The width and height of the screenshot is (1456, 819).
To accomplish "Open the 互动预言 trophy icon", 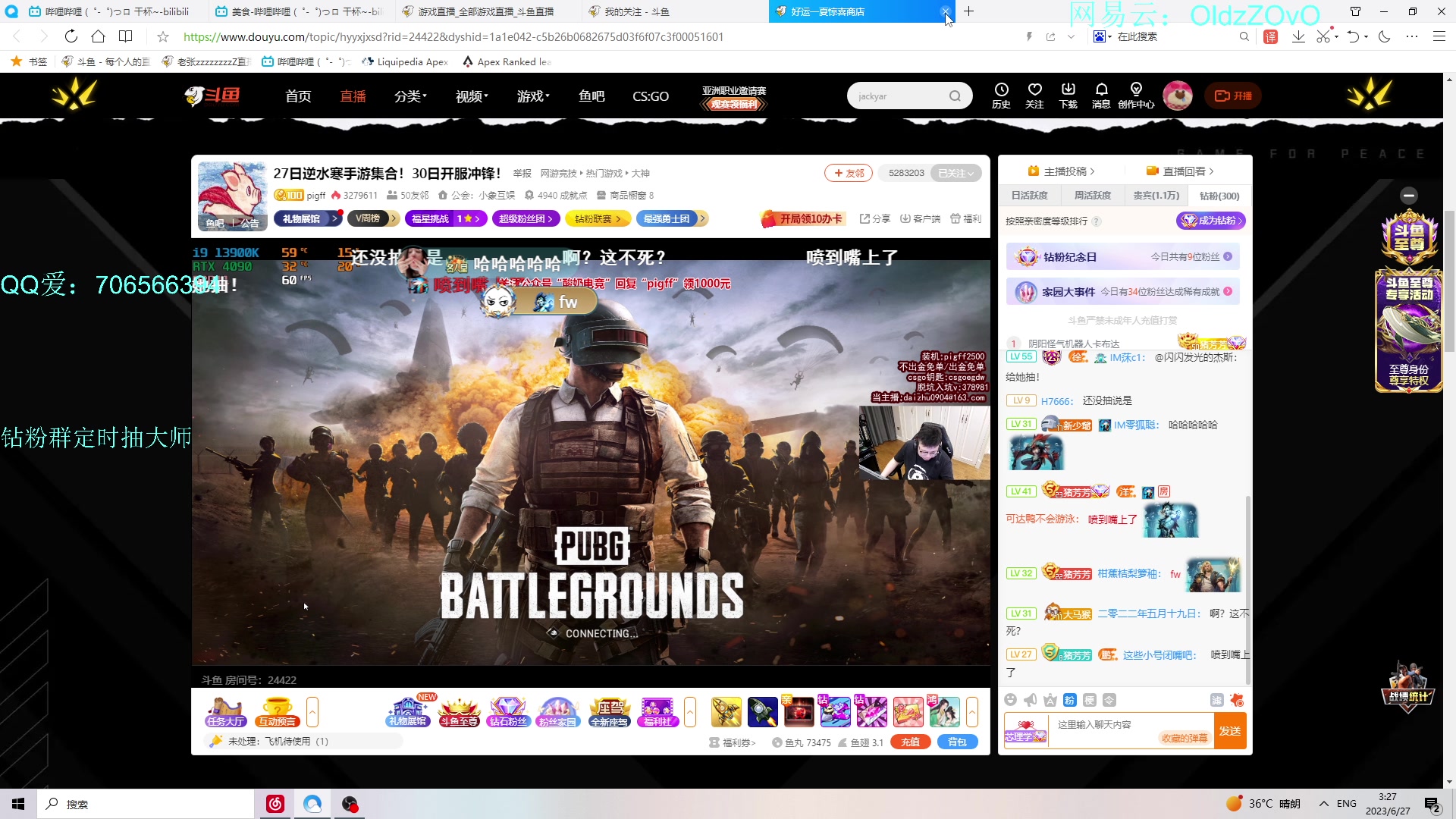I will [277, 712].
